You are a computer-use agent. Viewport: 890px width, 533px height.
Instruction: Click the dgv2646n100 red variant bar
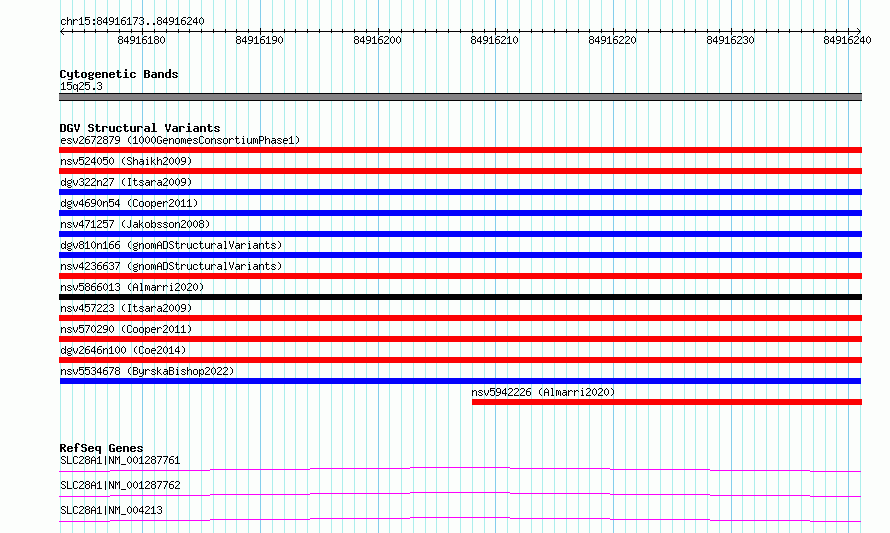(x=460, y=360)
